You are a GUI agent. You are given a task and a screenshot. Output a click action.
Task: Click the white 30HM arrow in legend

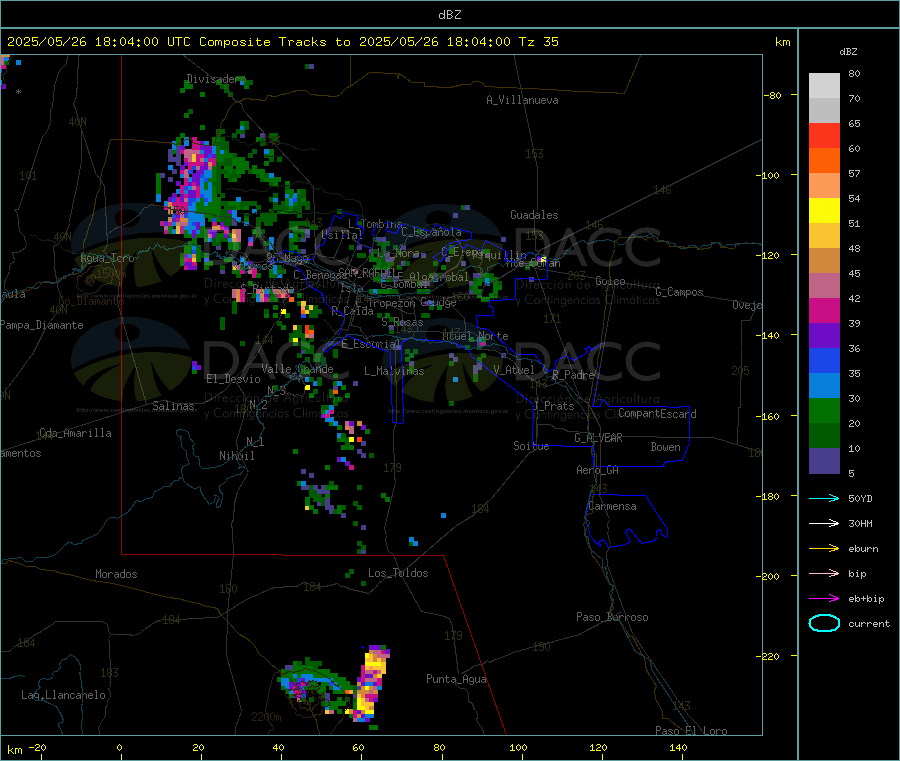pyautogui.click(x=824, y=523)
